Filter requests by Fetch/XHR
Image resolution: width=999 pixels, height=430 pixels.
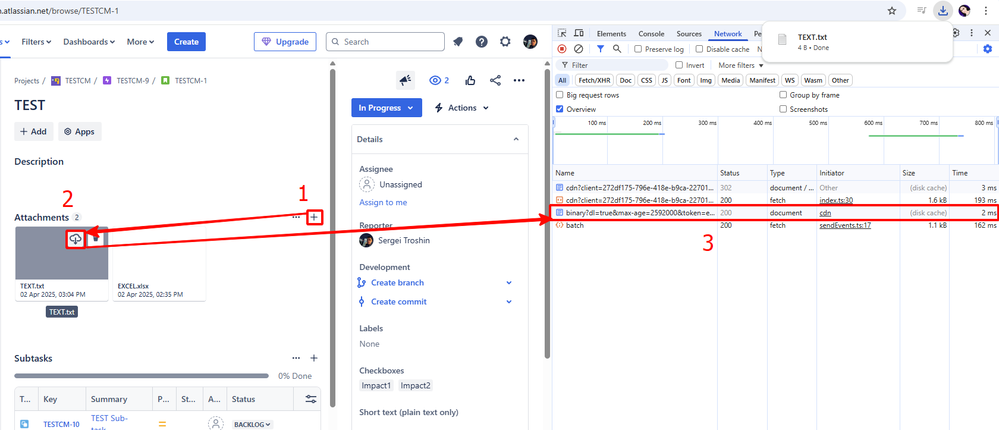pos(594,80)
